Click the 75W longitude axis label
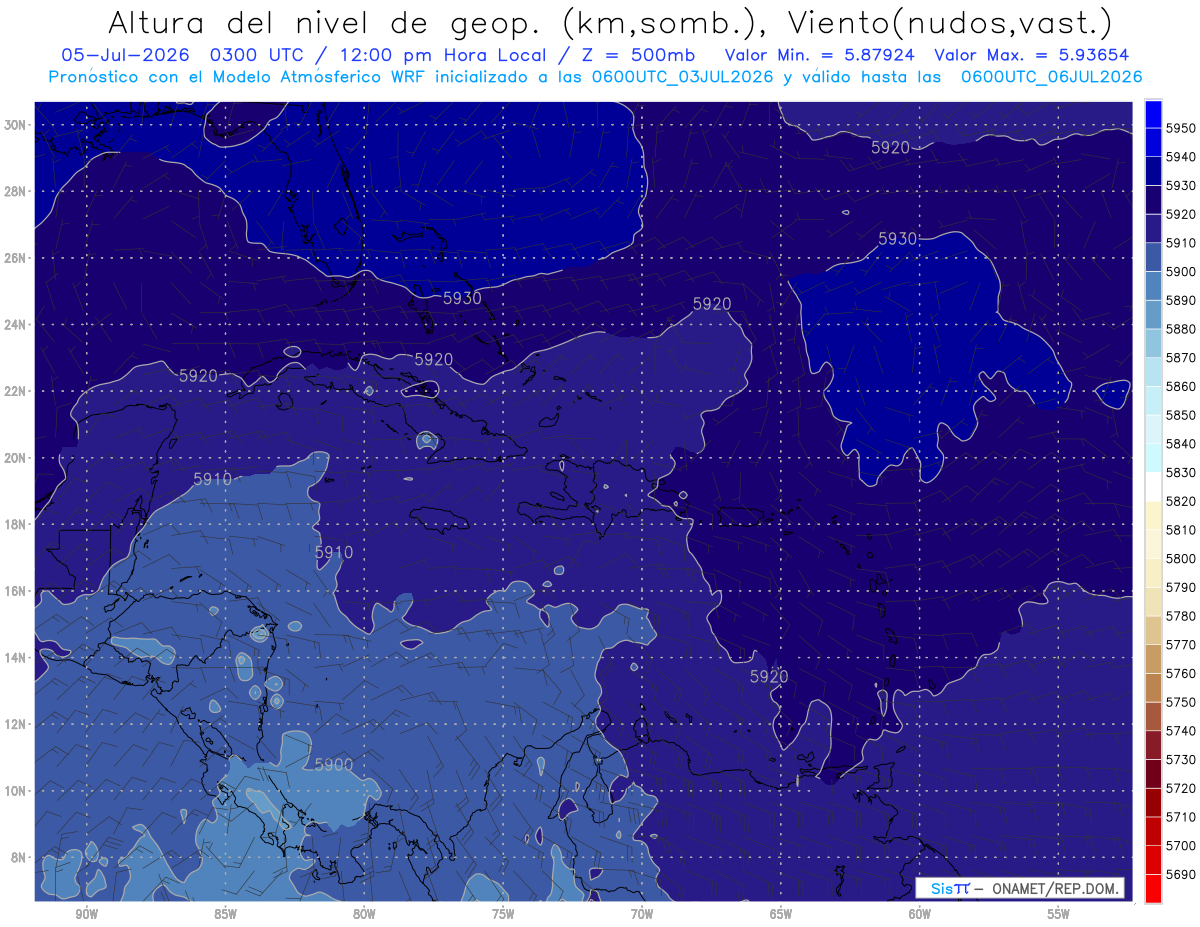 pyautogui.click(x=503, y=914)
